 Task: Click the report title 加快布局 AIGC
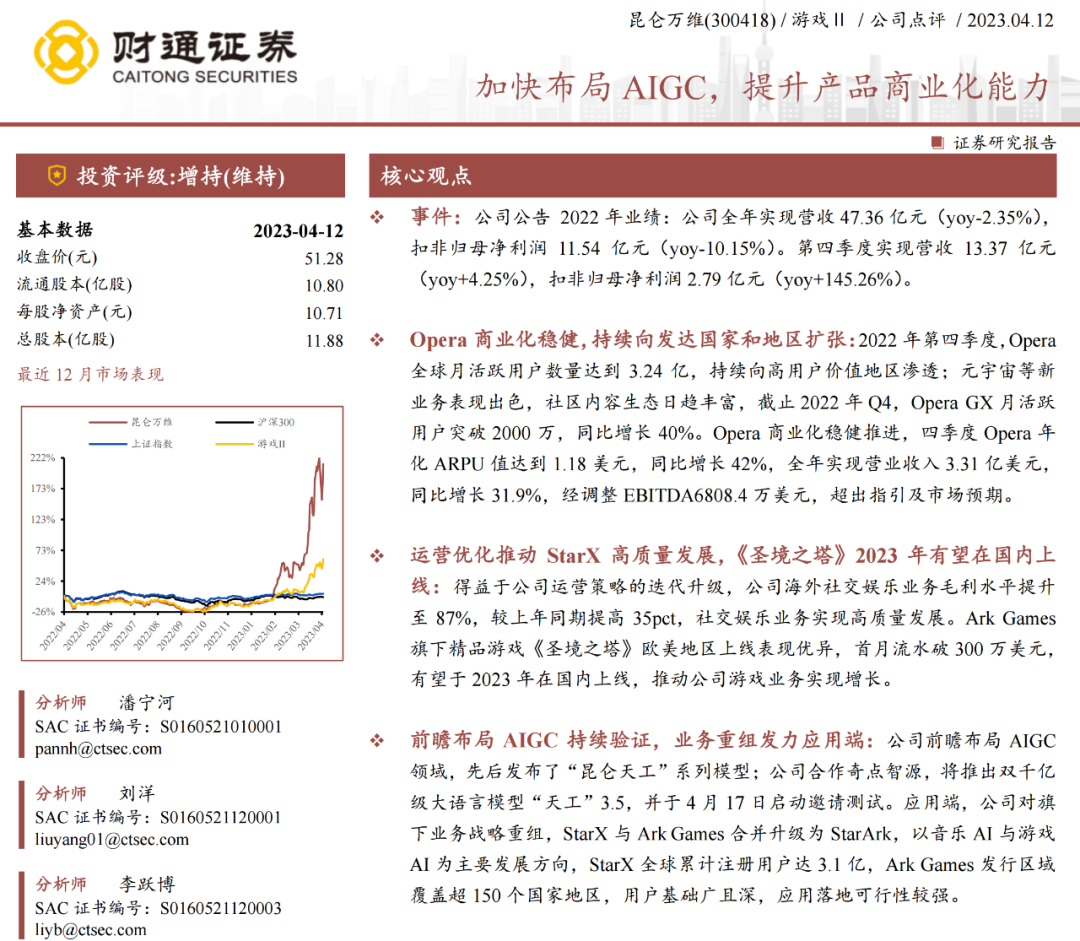[763, 87]
